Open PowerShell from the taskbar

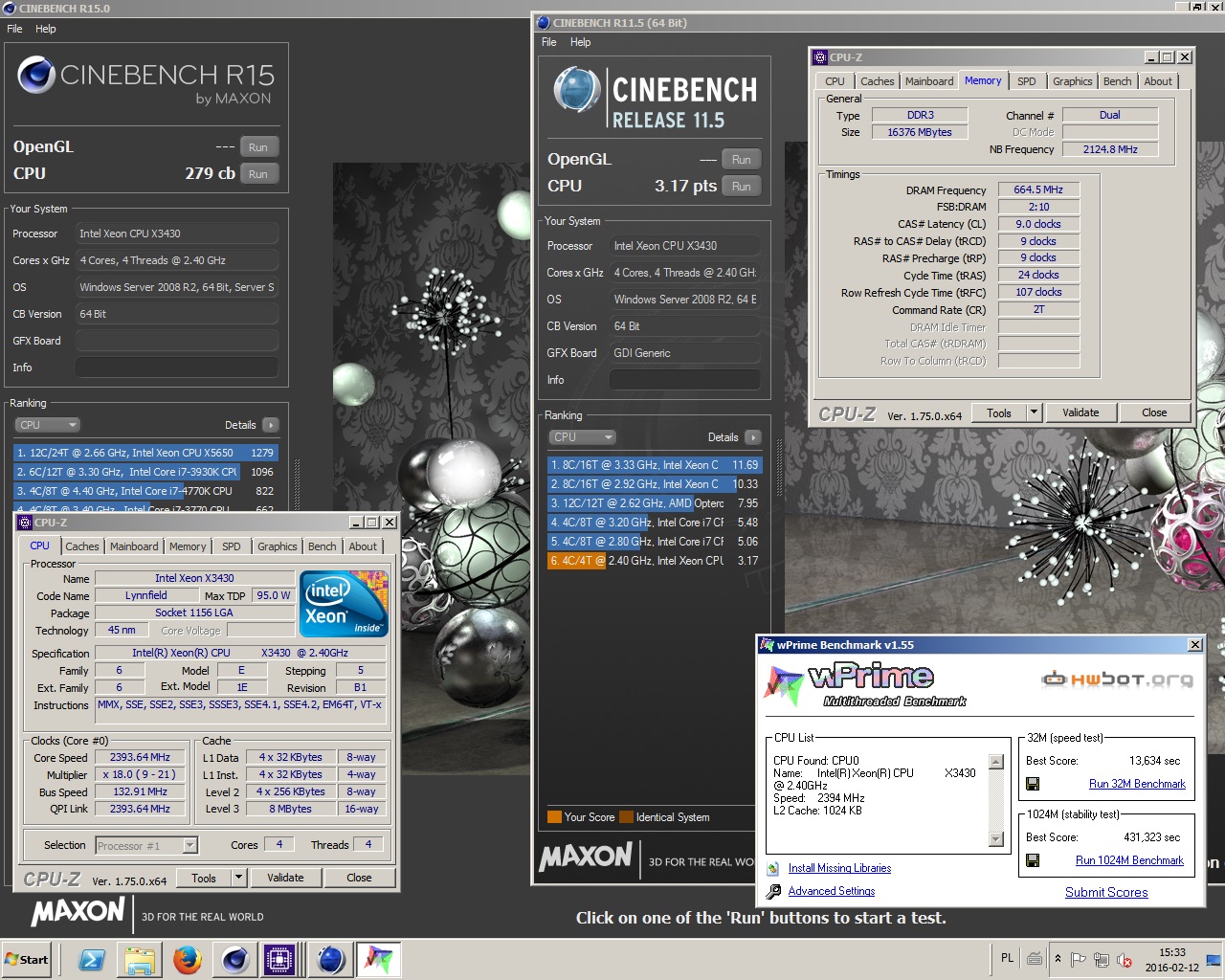tap(92, 959)
